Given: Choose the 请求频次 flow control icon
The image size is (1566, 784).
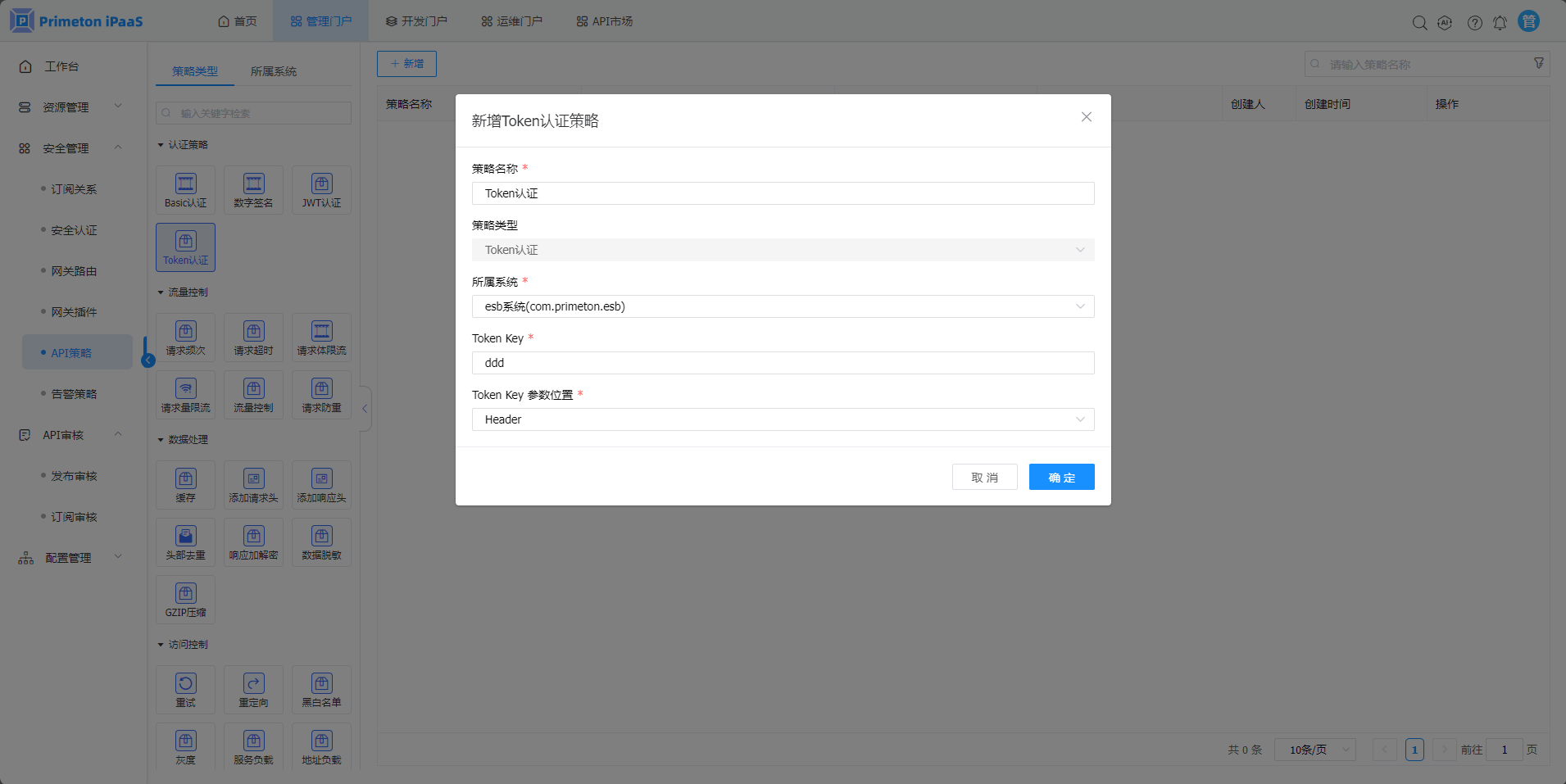Looking at the screenshot, I should coord(185,338).
